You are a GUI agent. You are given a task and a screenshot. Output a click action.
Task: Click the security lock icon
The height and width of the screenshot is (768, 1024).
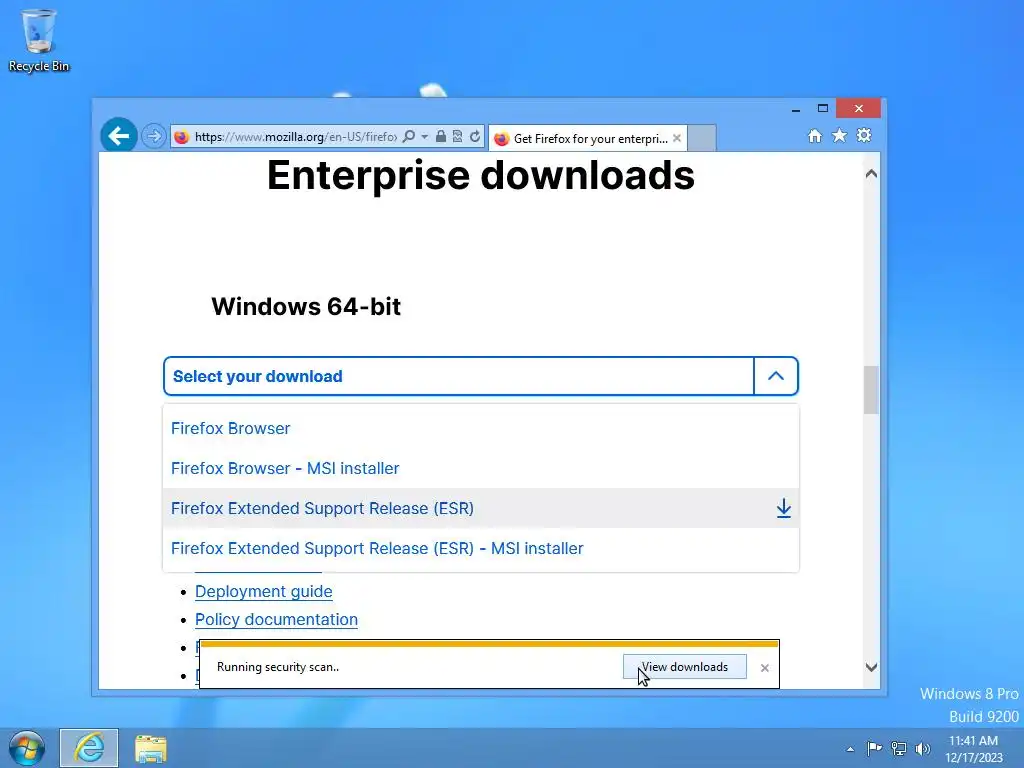pyautogui.click(x=441, y=136)
